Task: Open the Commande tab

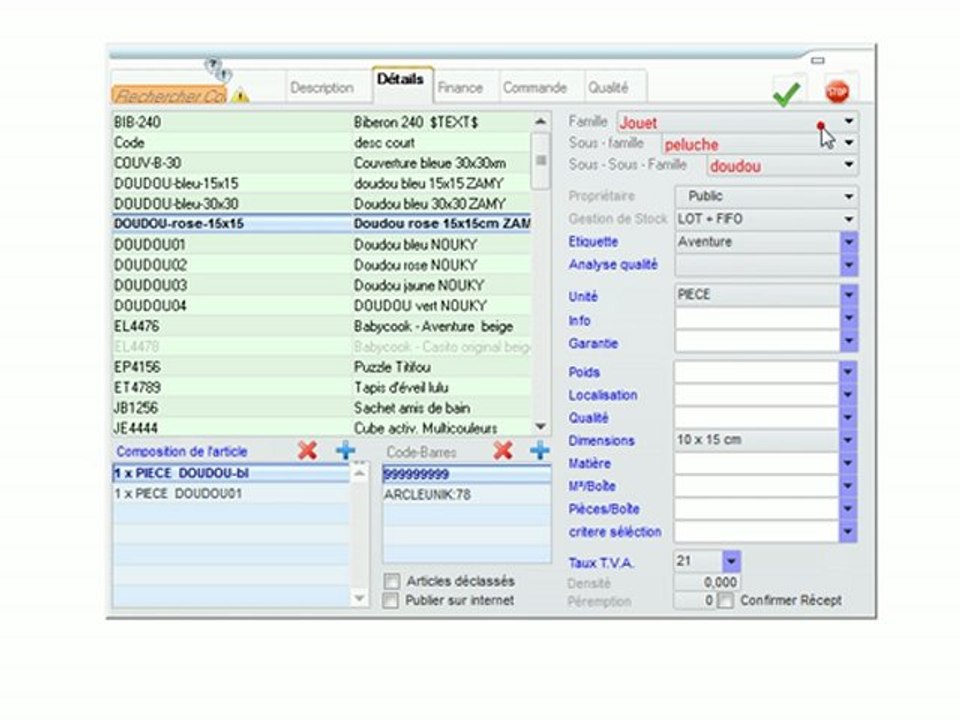Action: click(535, 88)
